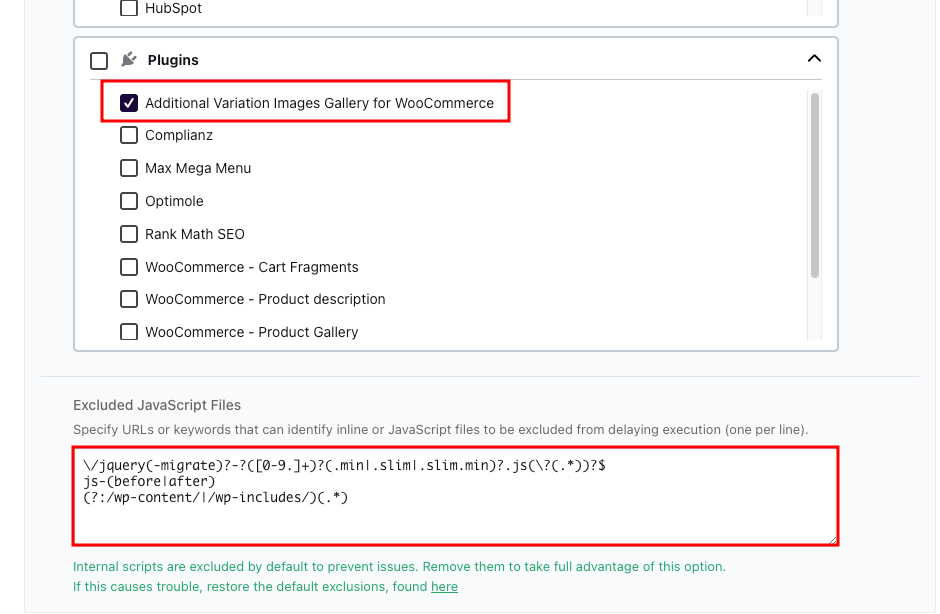Tick WooCommerce - Product Gallery checkbox

(x=129, y=332)
